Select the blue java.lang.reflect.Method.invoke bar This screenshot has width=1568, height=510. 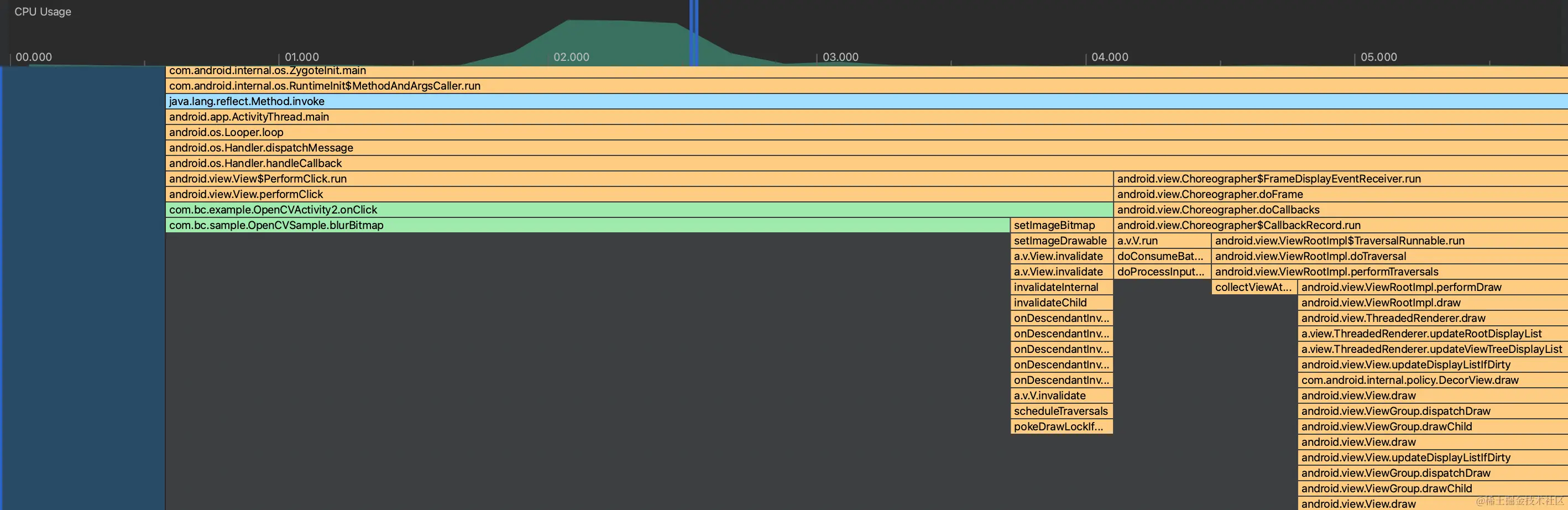tap(867, 101)
